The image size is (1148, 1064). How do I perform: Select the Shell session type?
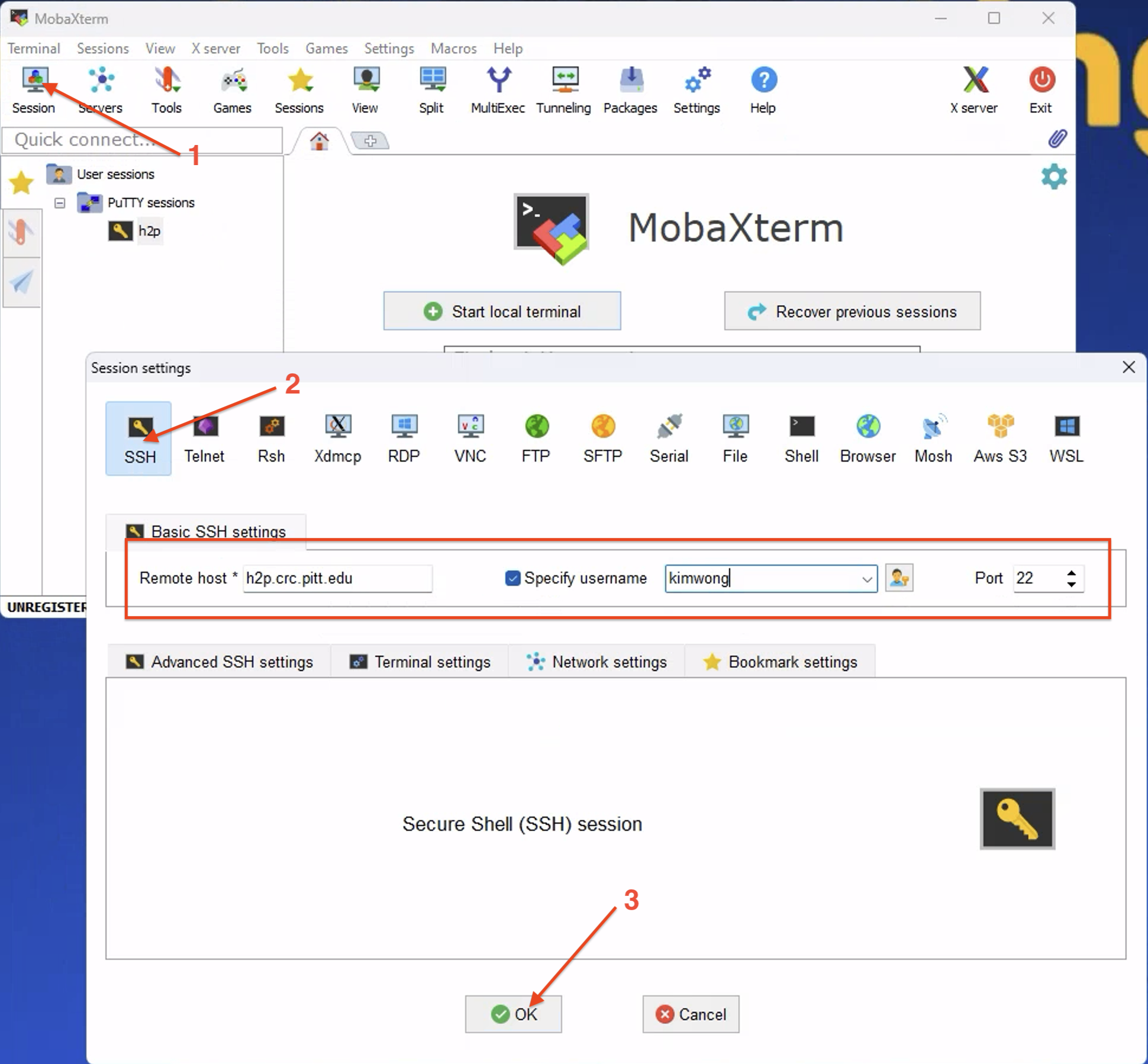click(802, 439)
